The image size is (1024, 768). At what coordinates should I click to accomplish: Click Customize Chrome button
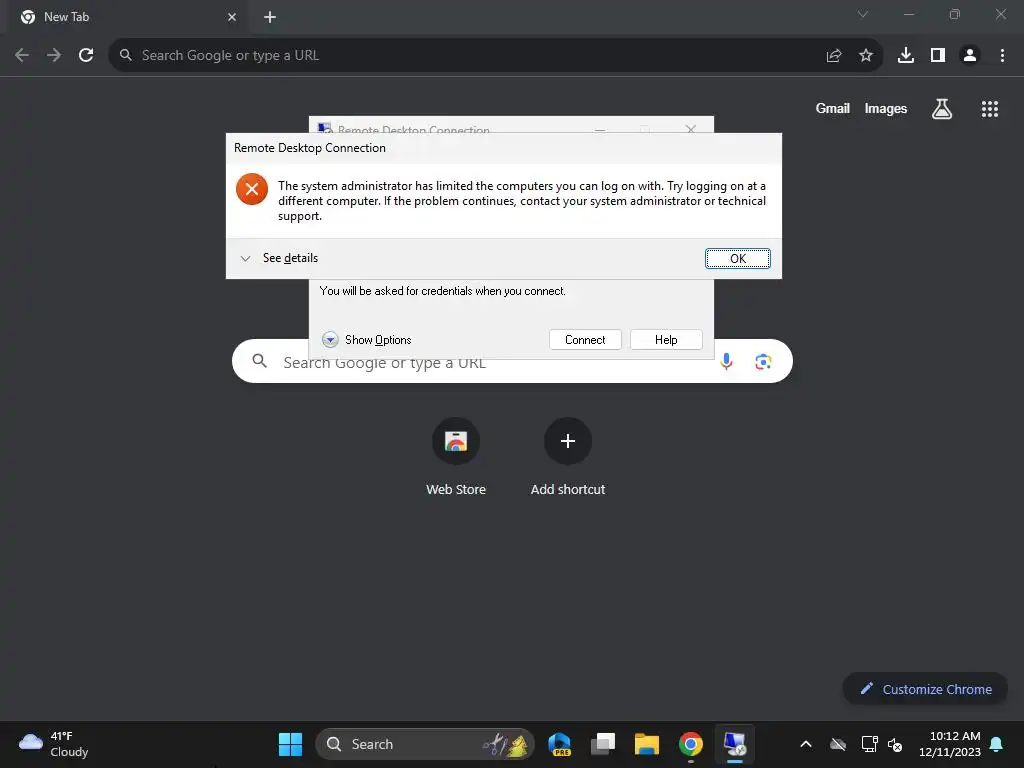925,689
